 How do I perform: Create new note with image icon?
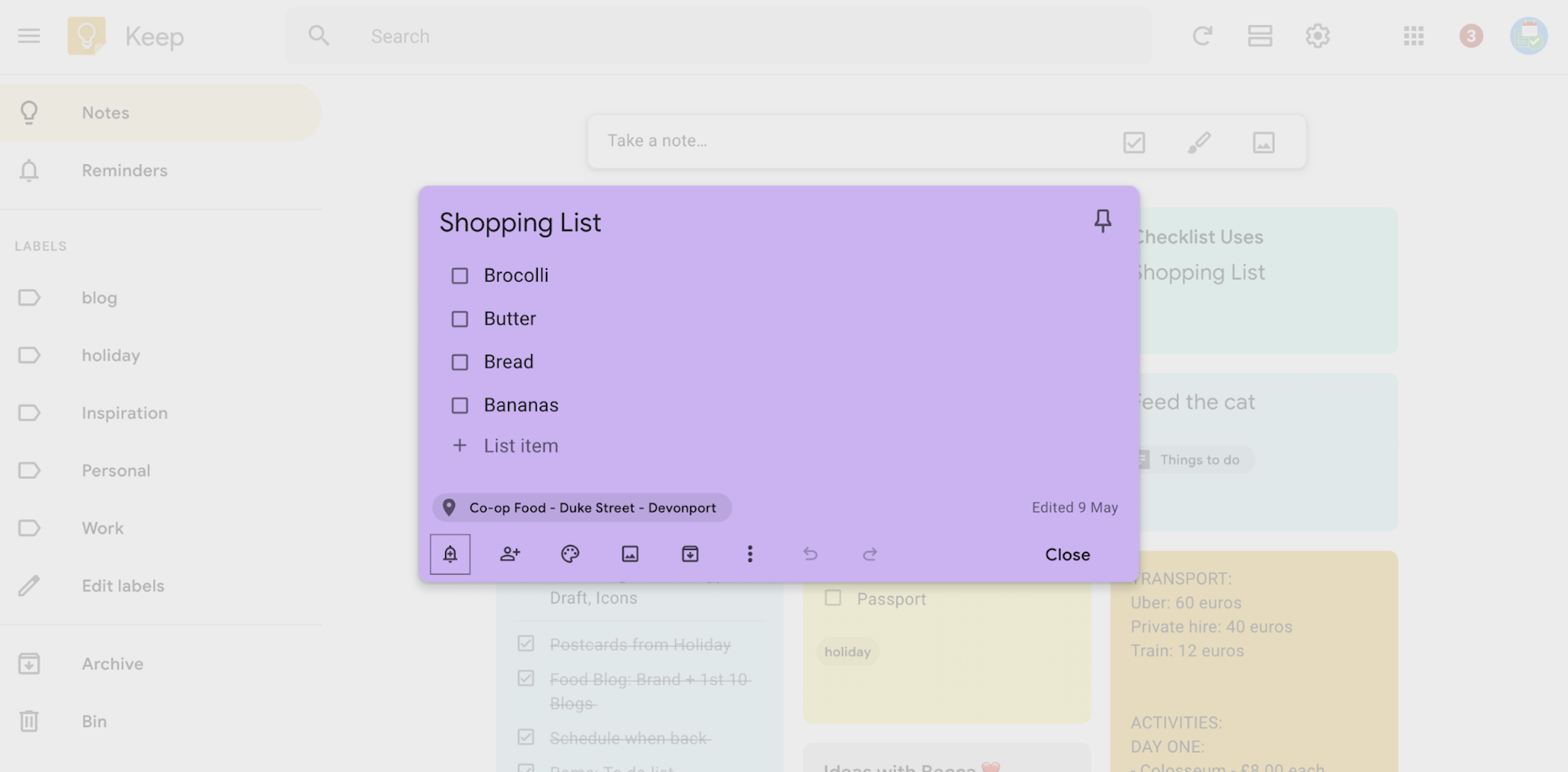[1263, 142]
